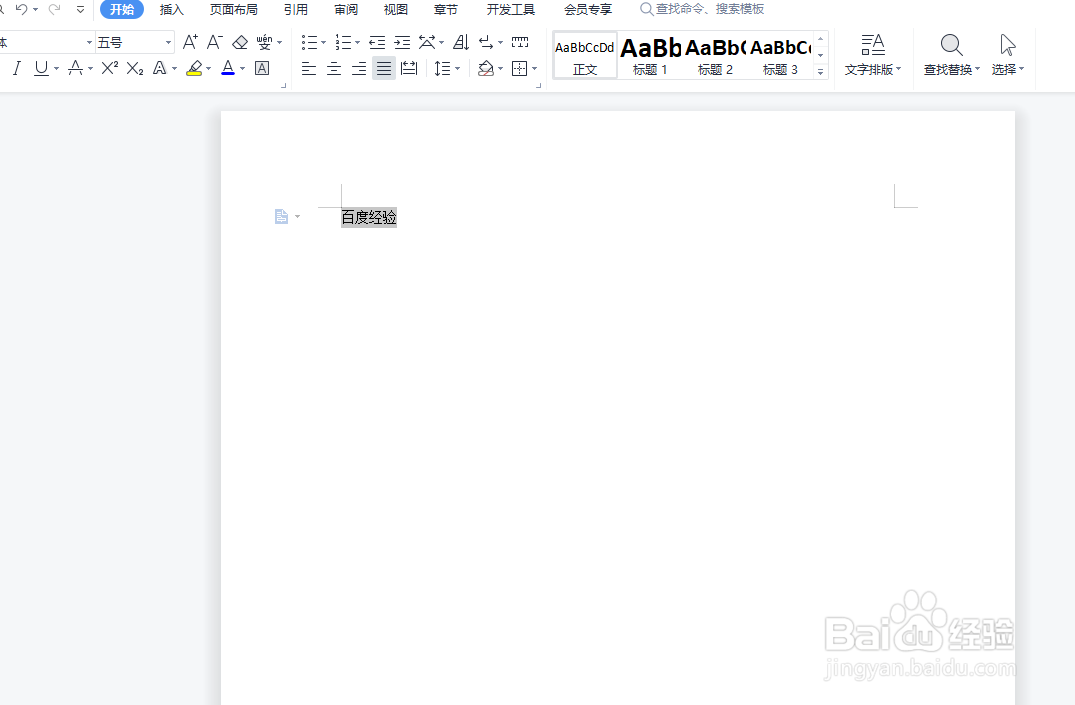Increase paragraph indent
Image resolution: width=1075 pixels, height=705 pixels.
pyautogui.click(x=402, y=43)
